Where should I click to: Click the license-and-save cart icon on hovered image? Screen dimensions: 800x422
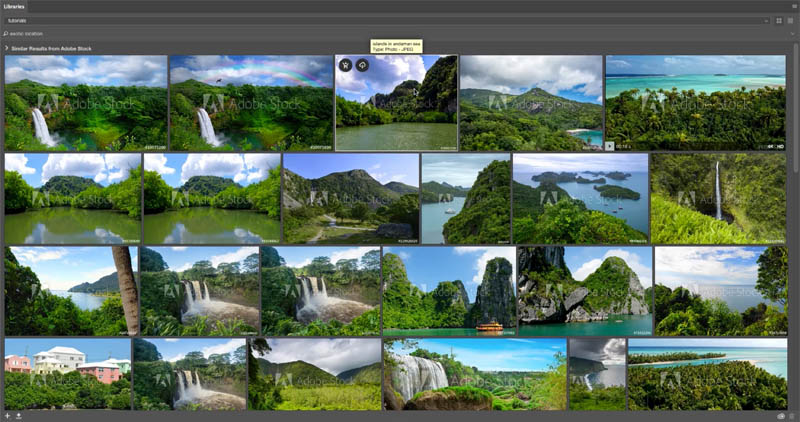[x=346, y=65]
